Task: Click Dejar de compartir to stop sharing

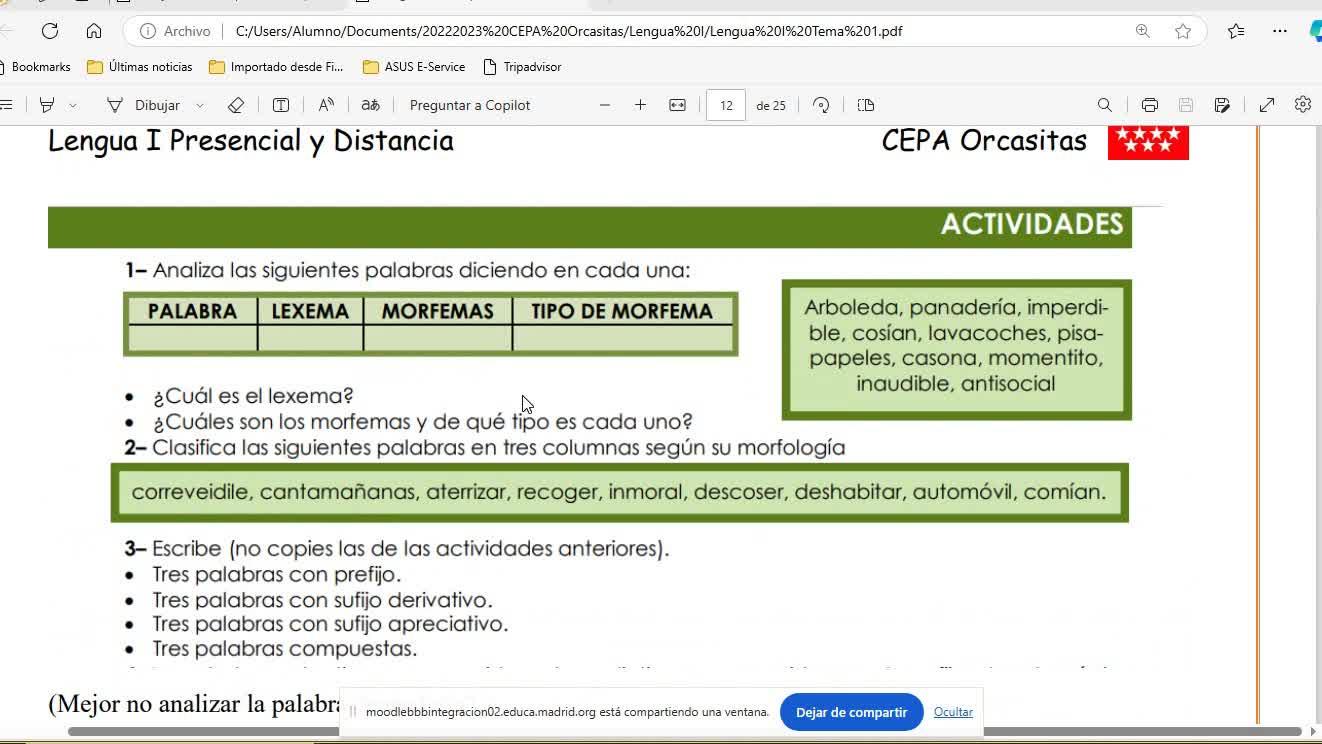Action: point(851,712)
